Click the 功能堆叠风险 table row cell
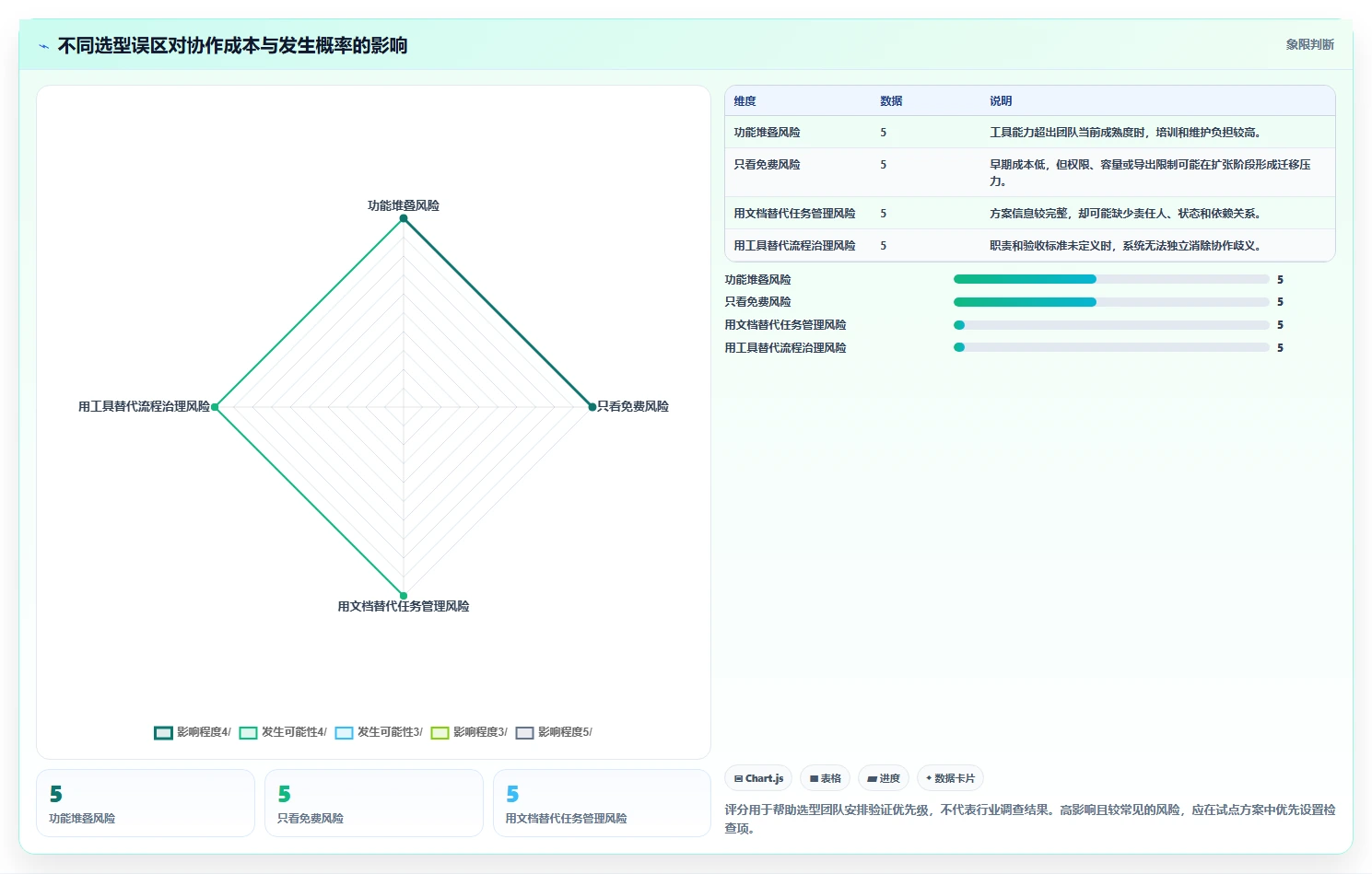 coord(767,133)
